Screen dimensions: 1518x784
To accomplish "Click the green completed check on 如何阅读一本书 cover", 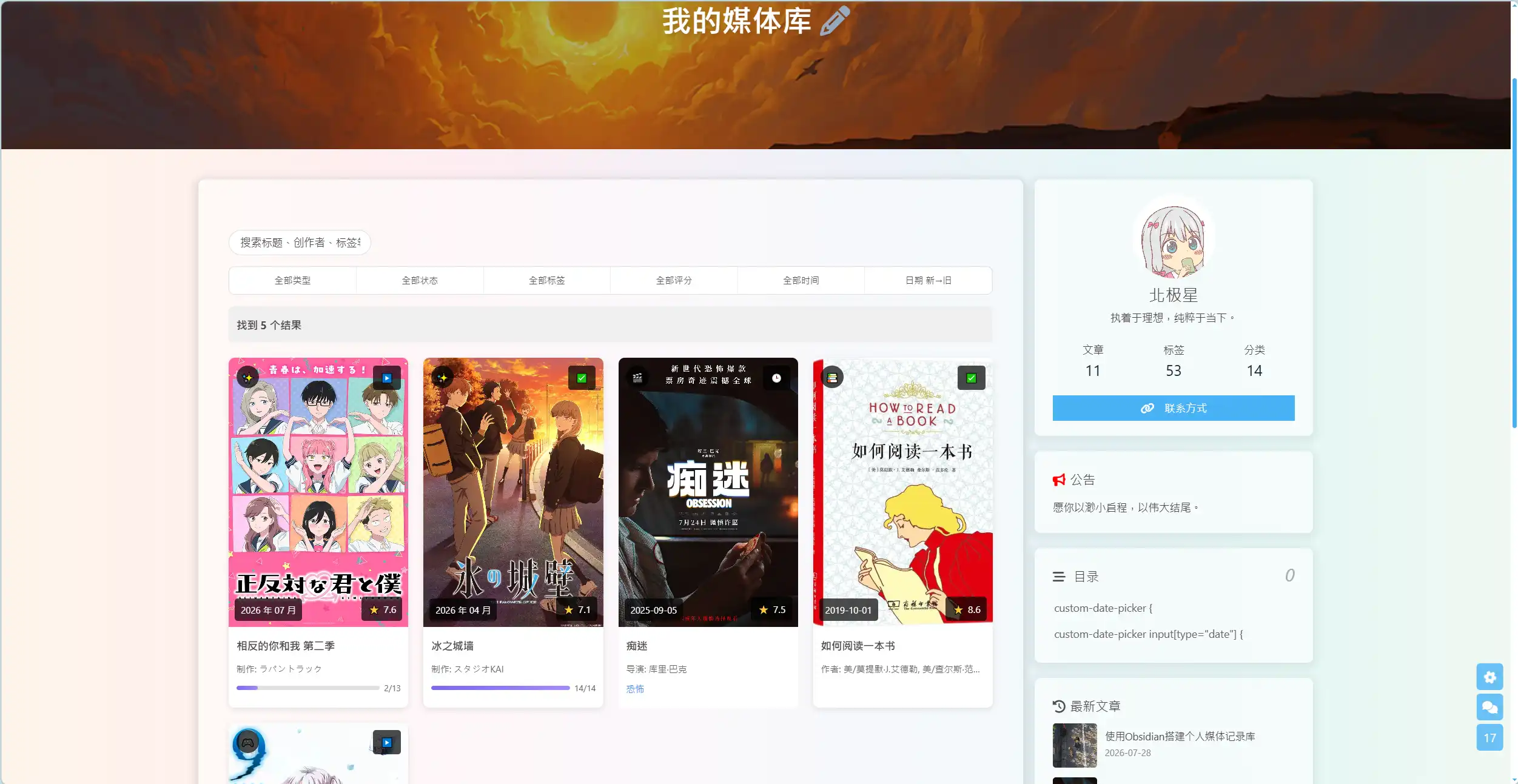I will click(971, 378).
